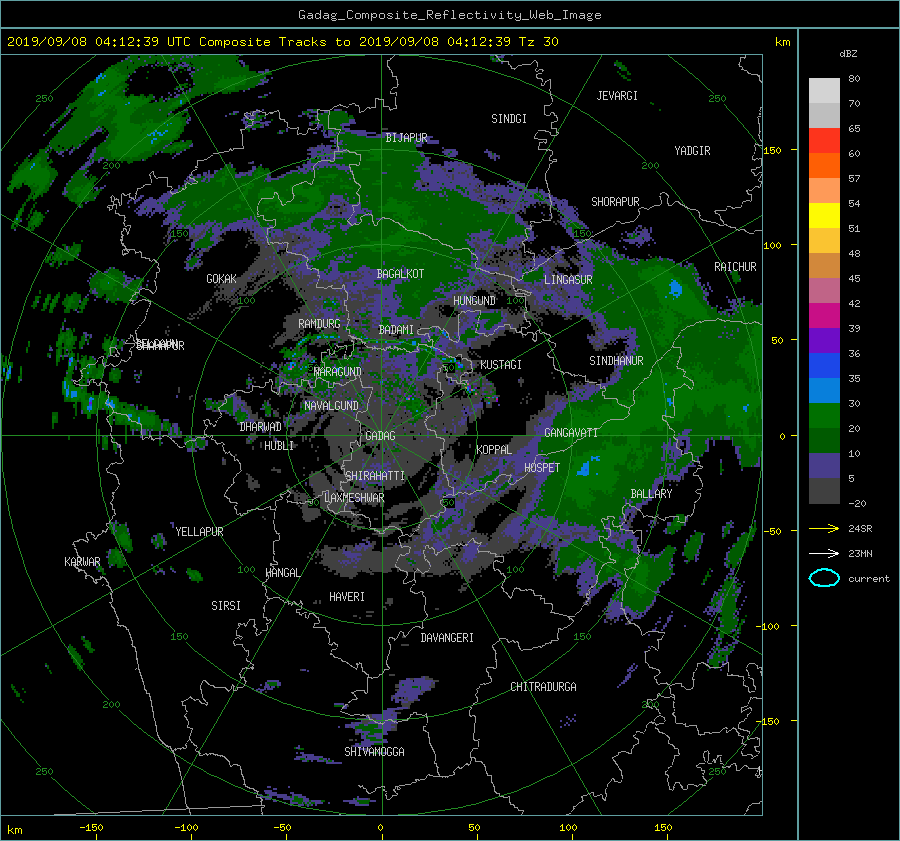Image resolution: width=900 pixels, height=841 pixels.
Task: Pick the magenta swatch in dBZ legend
Action: 824,315
